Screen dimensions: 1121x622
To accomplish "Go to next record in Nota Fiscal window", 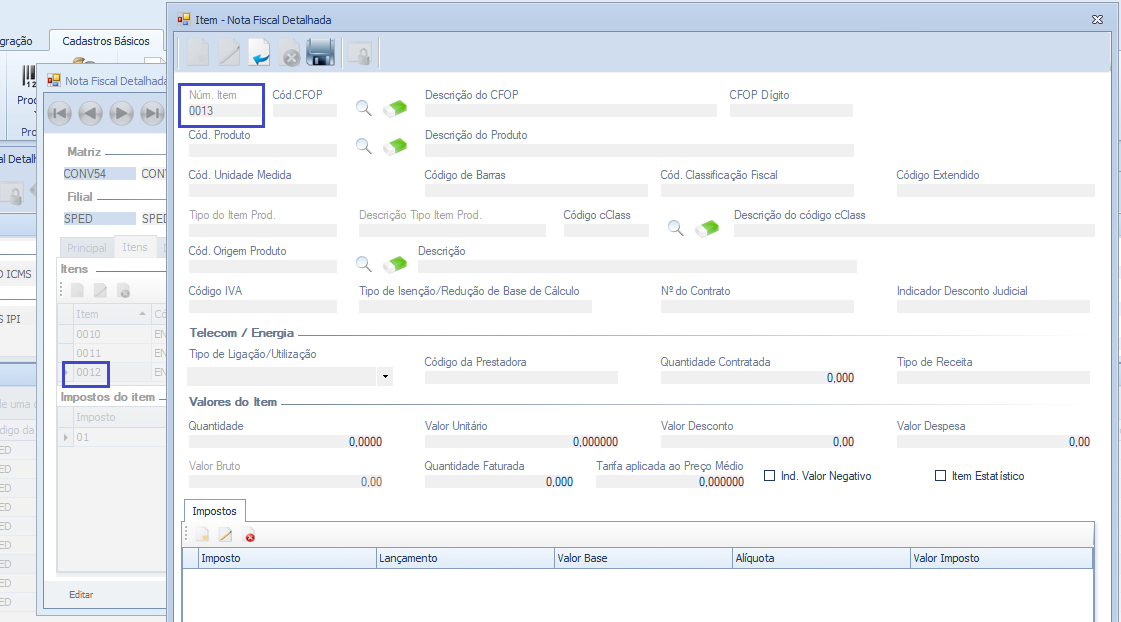I will 122,113.
